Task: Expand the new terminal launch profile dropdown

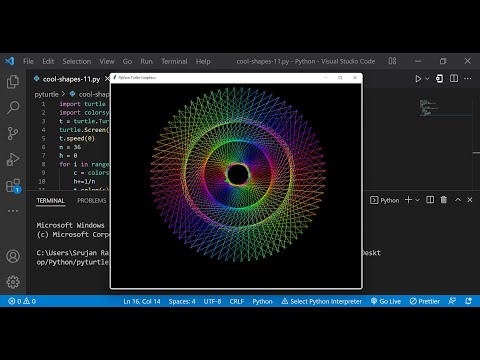Action: (x=417, y=200)
